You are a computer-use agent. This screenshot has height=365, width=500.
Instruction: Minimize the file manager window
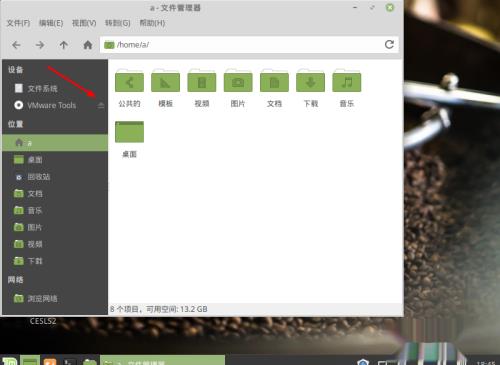355,7
